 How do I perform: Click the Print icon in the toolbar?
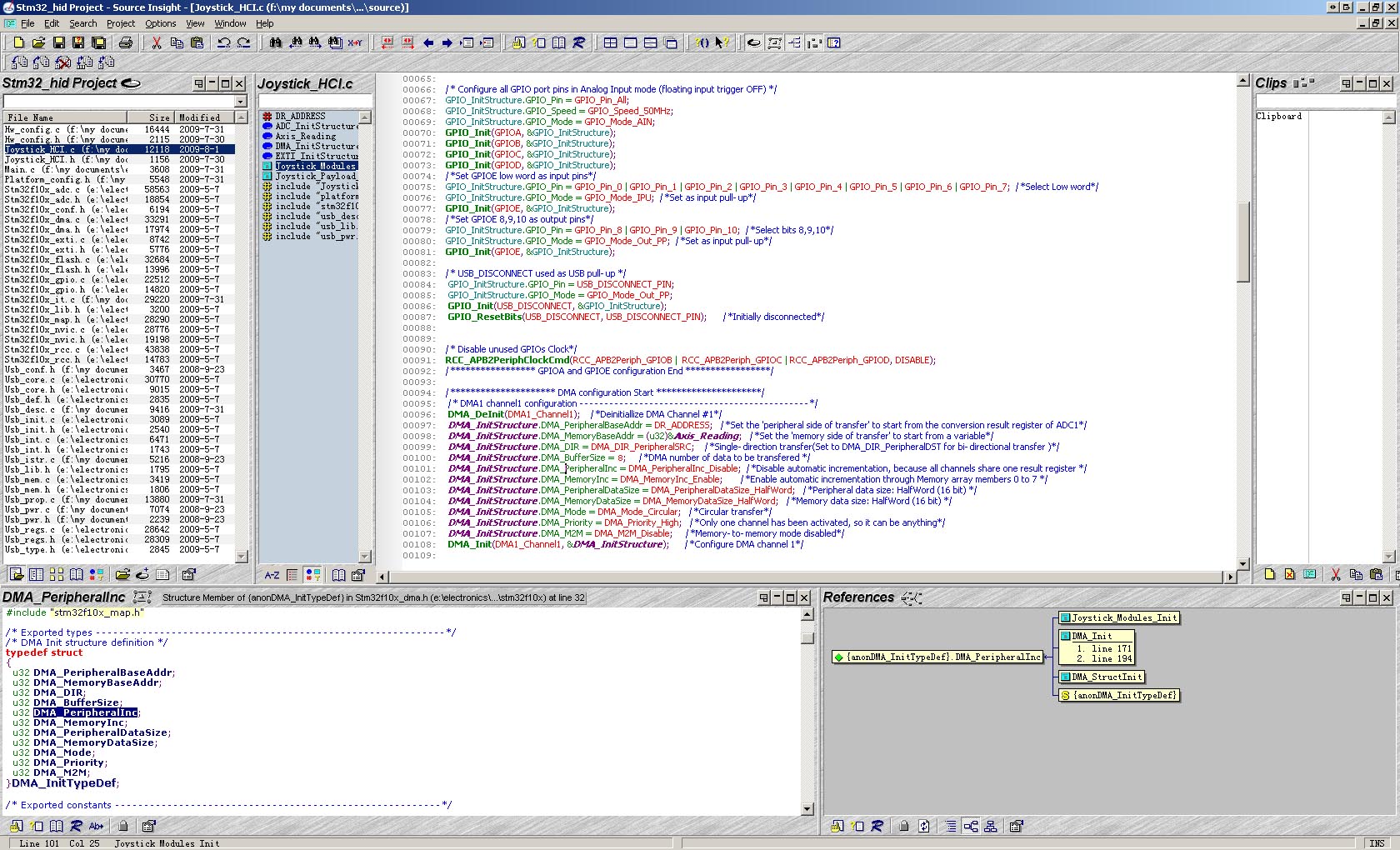(125, 42)
